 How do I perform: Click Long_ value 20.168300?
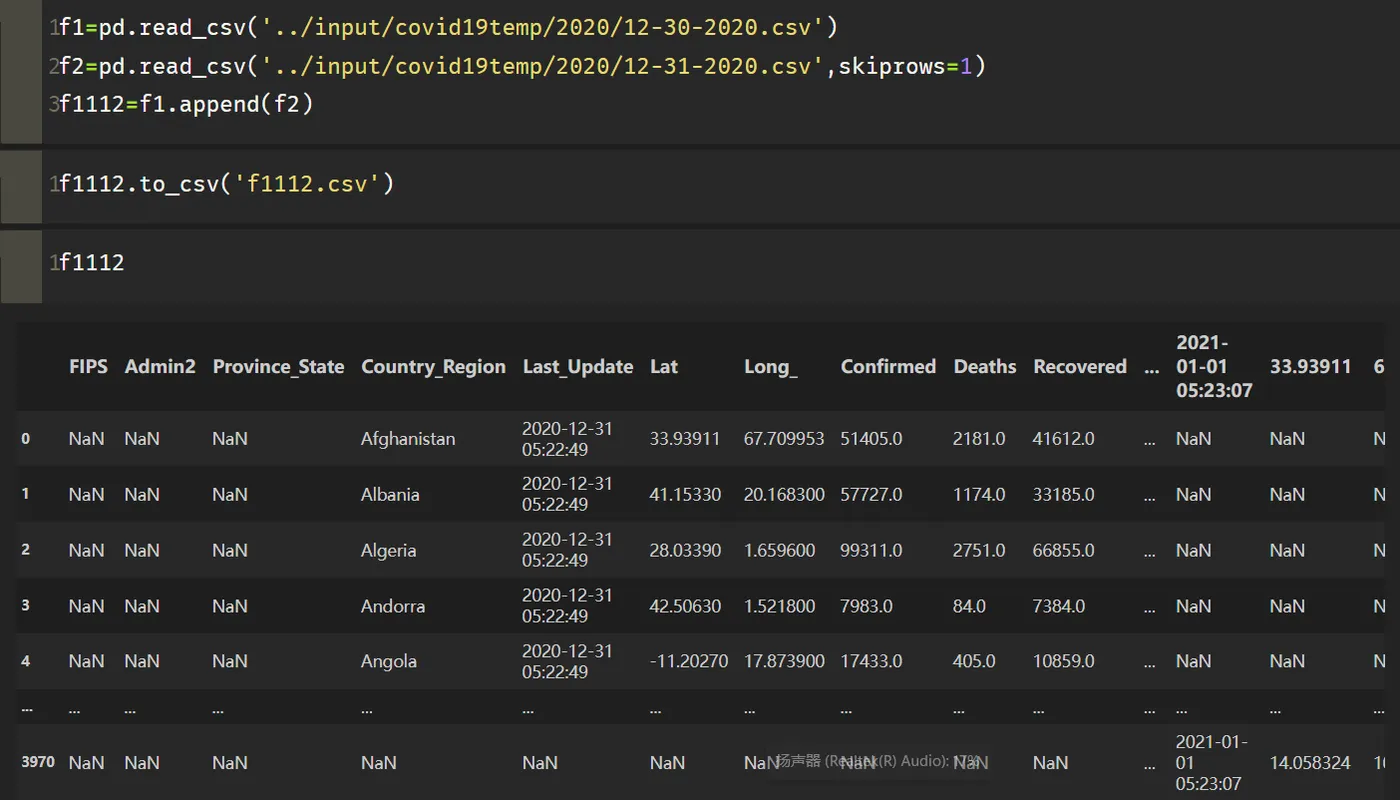tap(784, 495)
